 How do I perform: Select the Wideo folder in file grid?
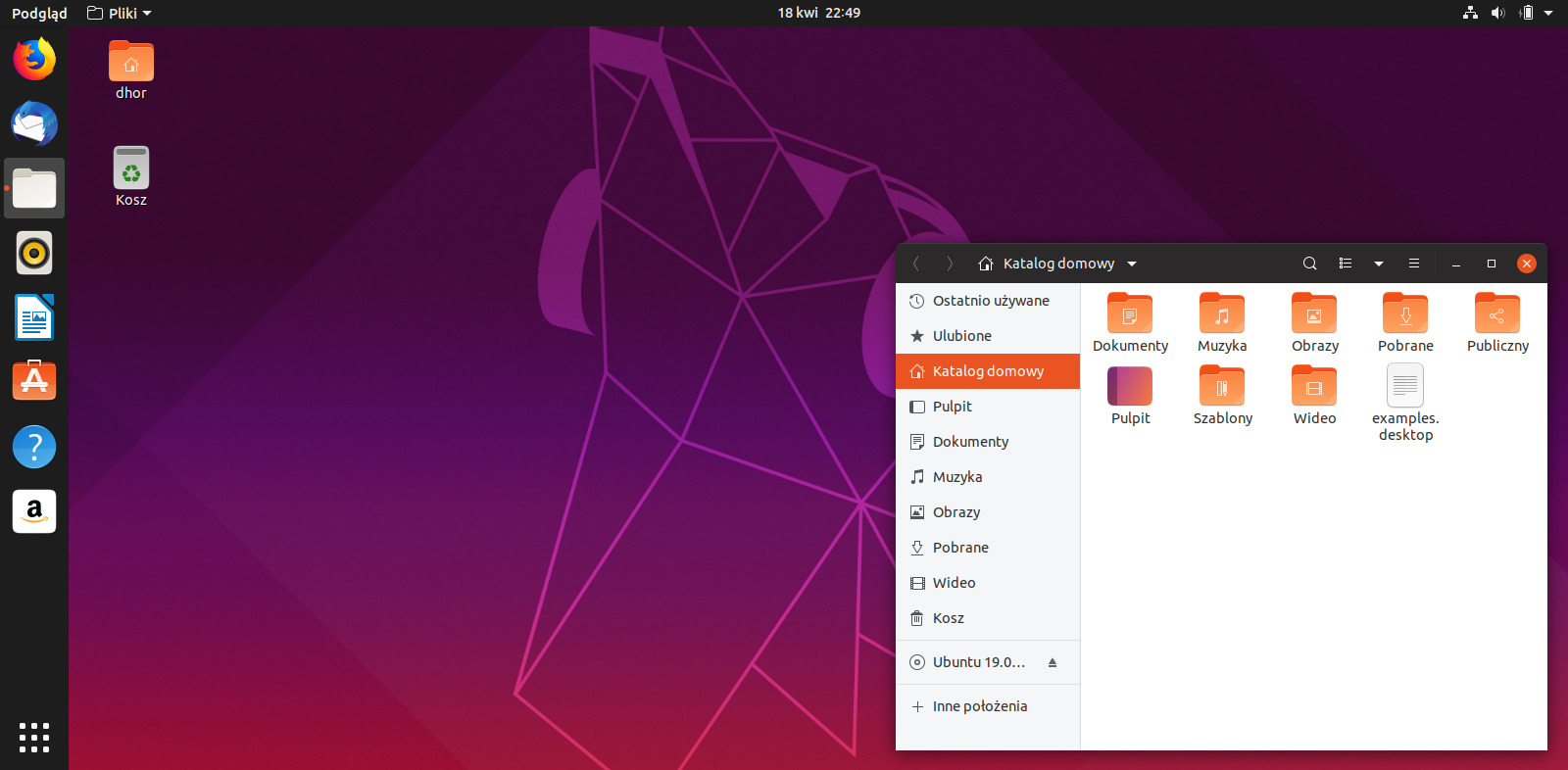point(1314,396)
